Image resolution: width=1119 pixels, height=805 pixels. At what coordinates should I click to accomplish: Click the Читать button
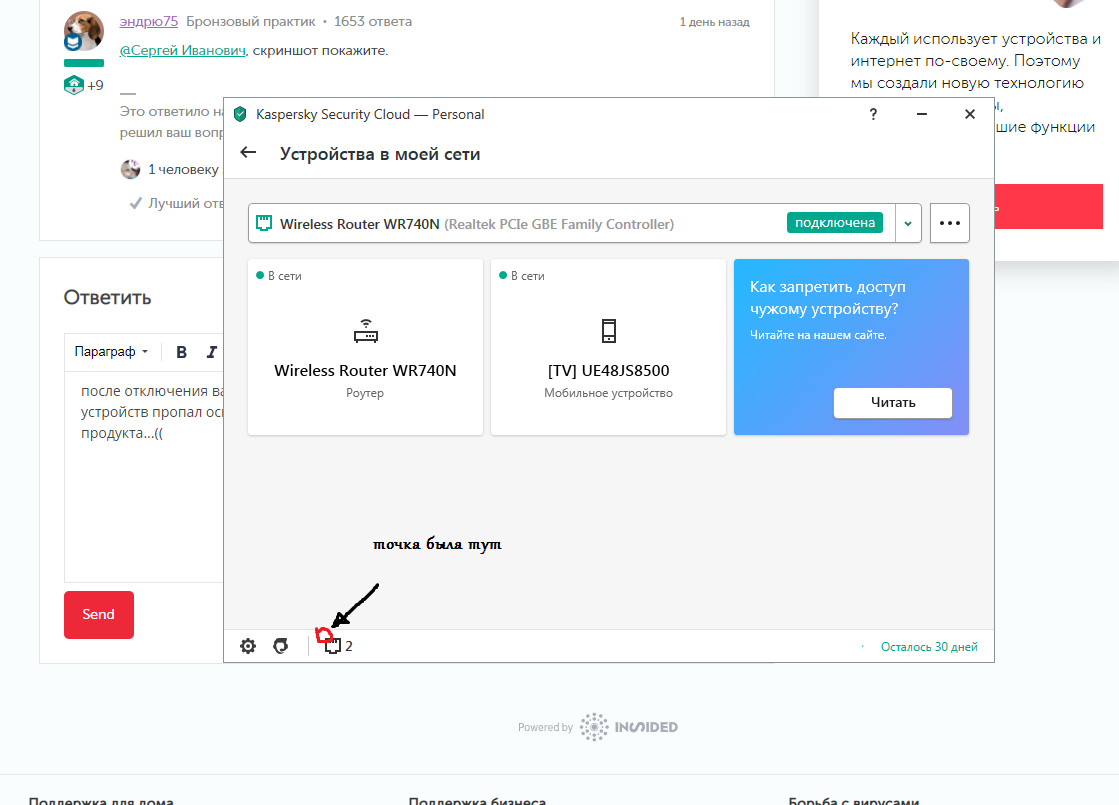point(893,402)
